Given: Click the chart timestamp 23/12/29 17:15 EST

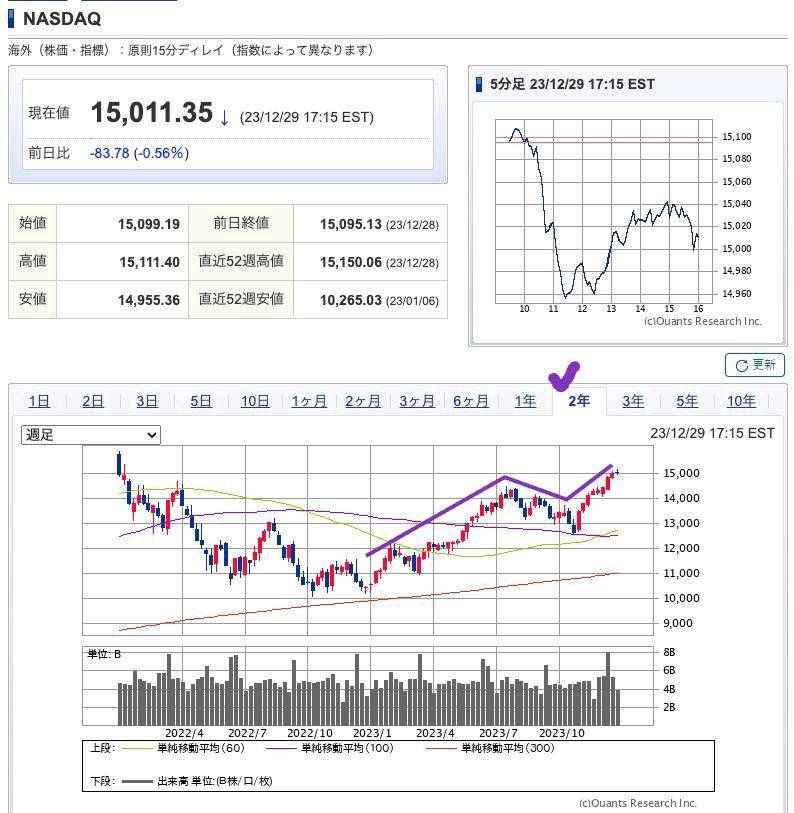Looking at the screenshot, I should [712, 433].
